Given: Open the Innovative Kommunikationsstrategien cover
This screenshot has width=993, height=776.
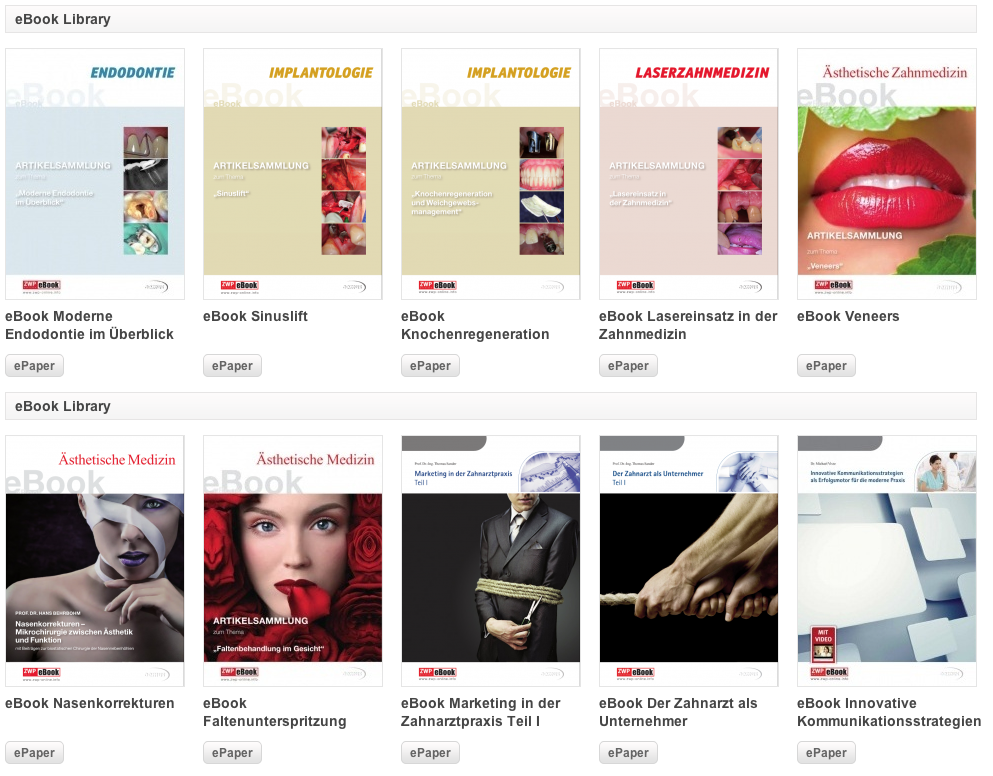Looking at the screenshot, I should [x=887, y=561].
